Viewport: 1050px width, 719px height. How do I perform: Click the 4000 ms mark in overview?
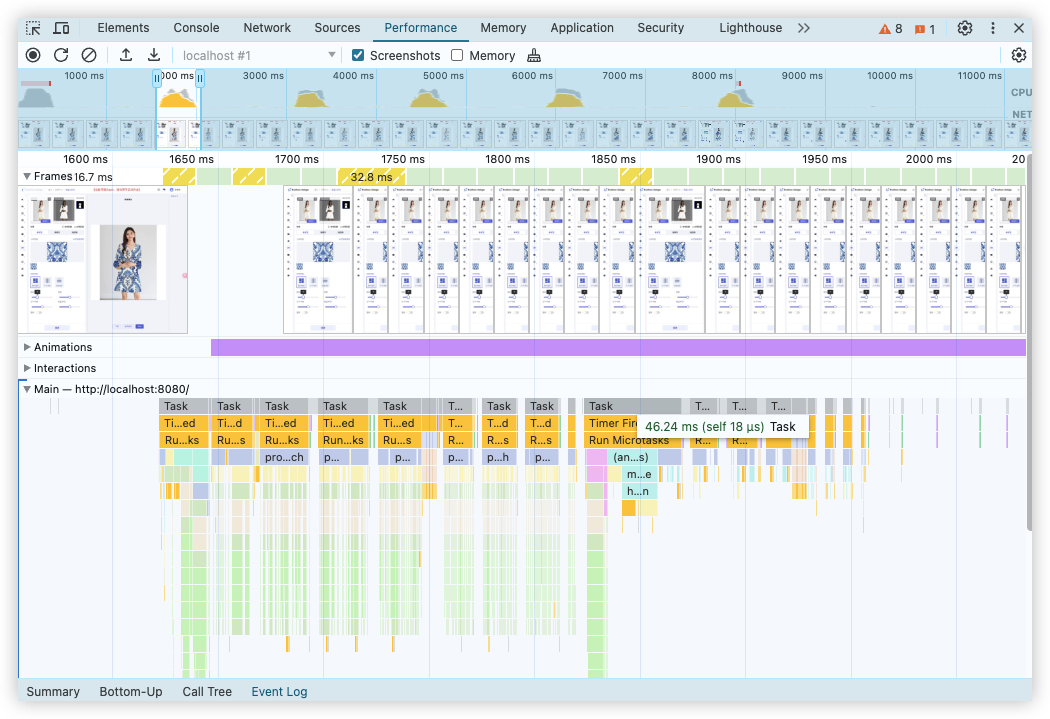tap(353, 76)
